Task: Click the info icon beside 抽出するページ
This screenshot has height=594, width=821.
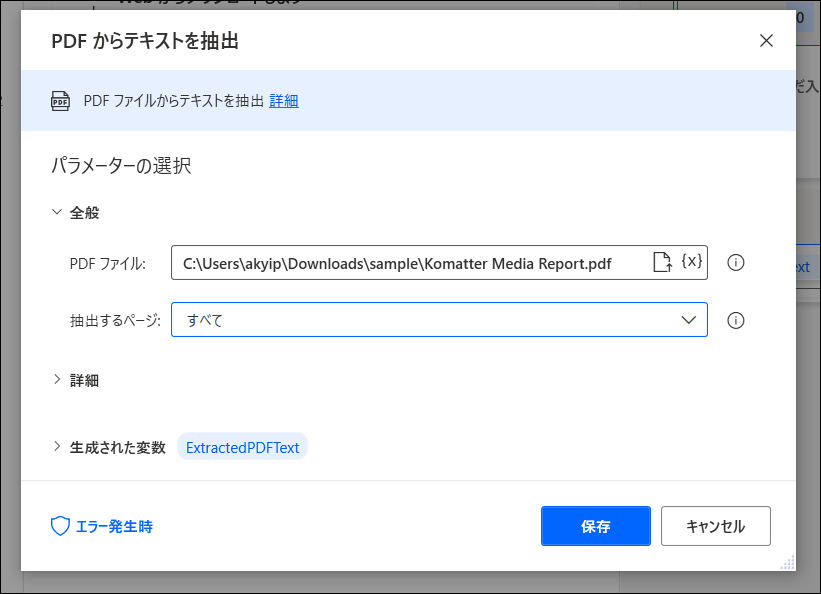Action: [737, 319]
